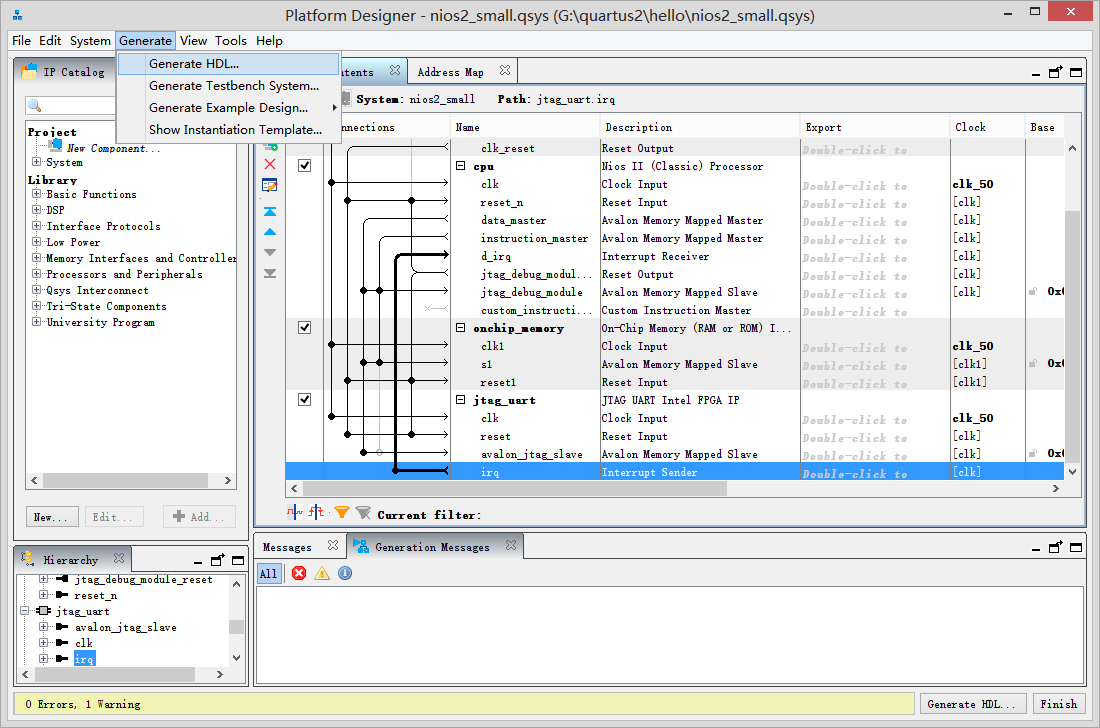Screen dimensions: 1100x728
Task: Close the Address Map tab
Action: tap(504, 70)
